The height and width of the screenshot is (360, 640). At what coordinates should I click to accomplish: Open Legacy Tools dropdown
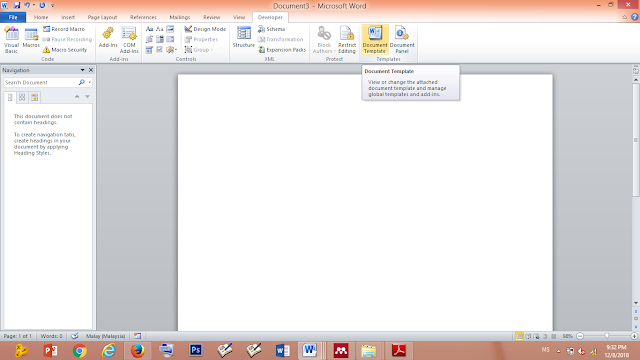[x=171, y=50]
